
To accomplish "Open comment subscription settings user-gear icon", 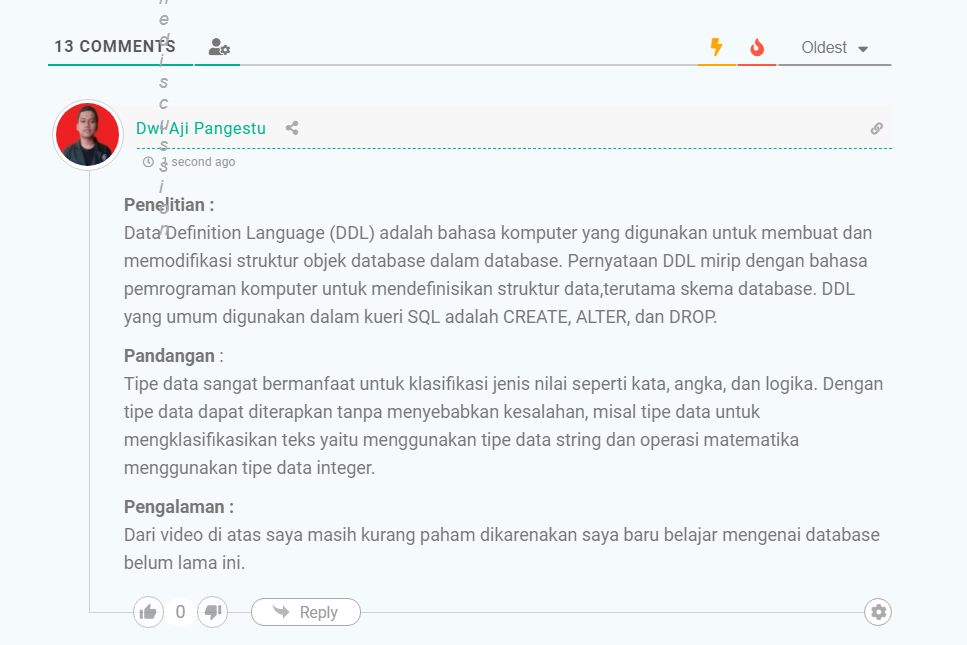I will click(x=218, y=47).
